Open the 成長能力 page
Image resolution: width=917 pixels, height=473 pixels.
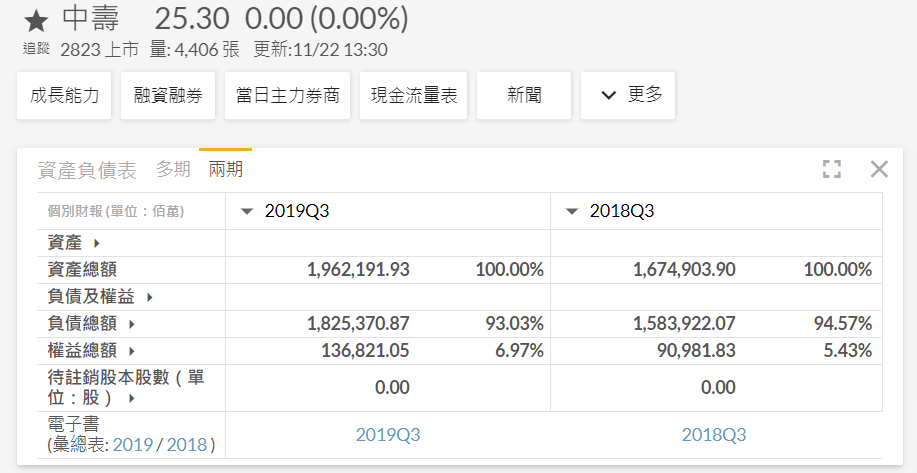(65, 95)
